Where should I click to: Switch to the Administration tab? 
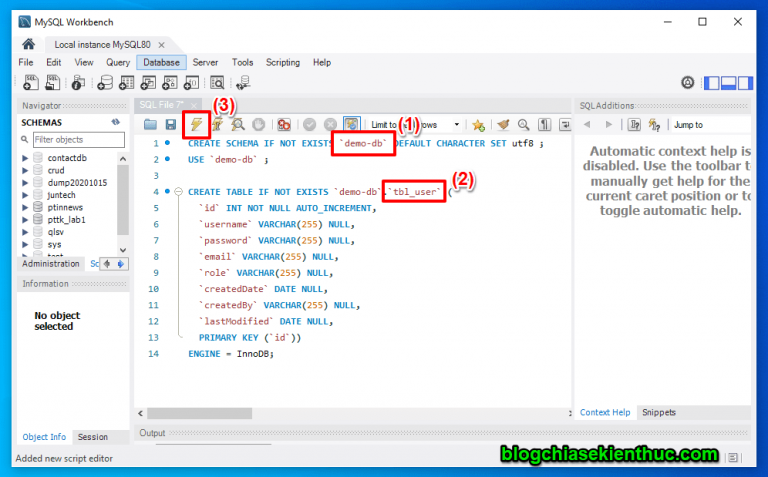click(x=50, y=263)
